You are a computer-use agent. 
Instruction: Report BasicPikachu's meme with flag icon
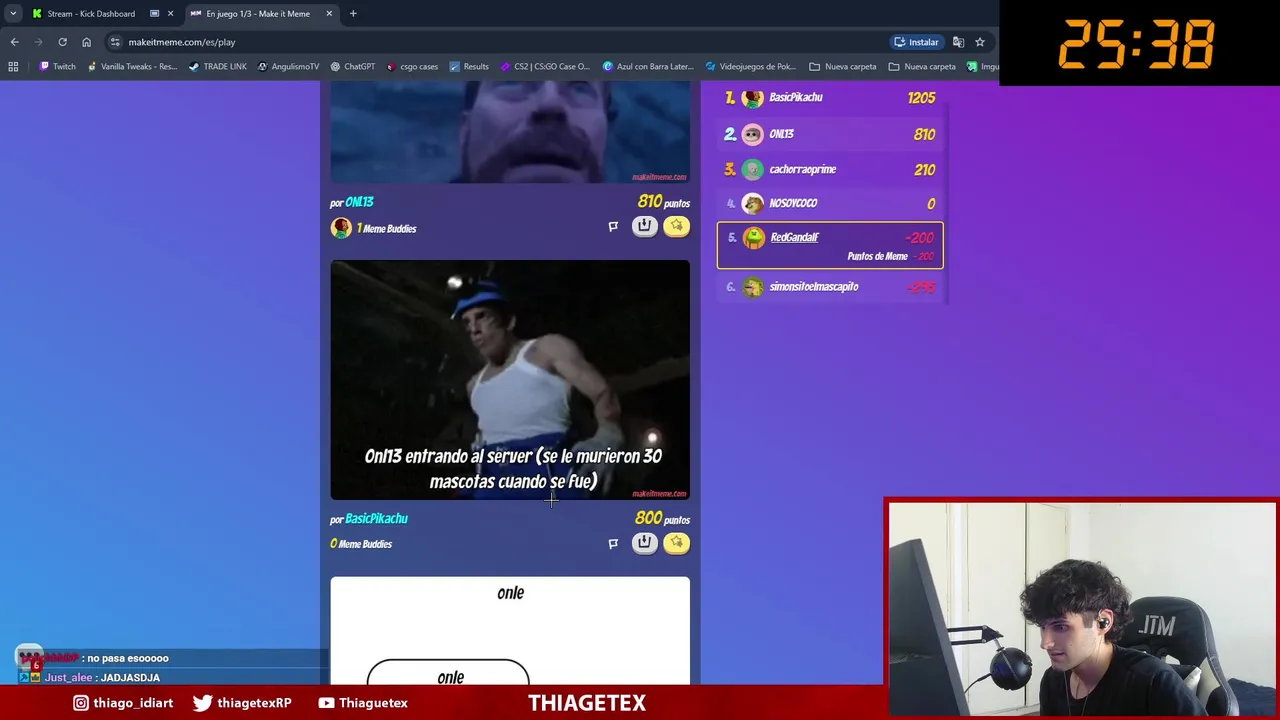click(613, 544)
